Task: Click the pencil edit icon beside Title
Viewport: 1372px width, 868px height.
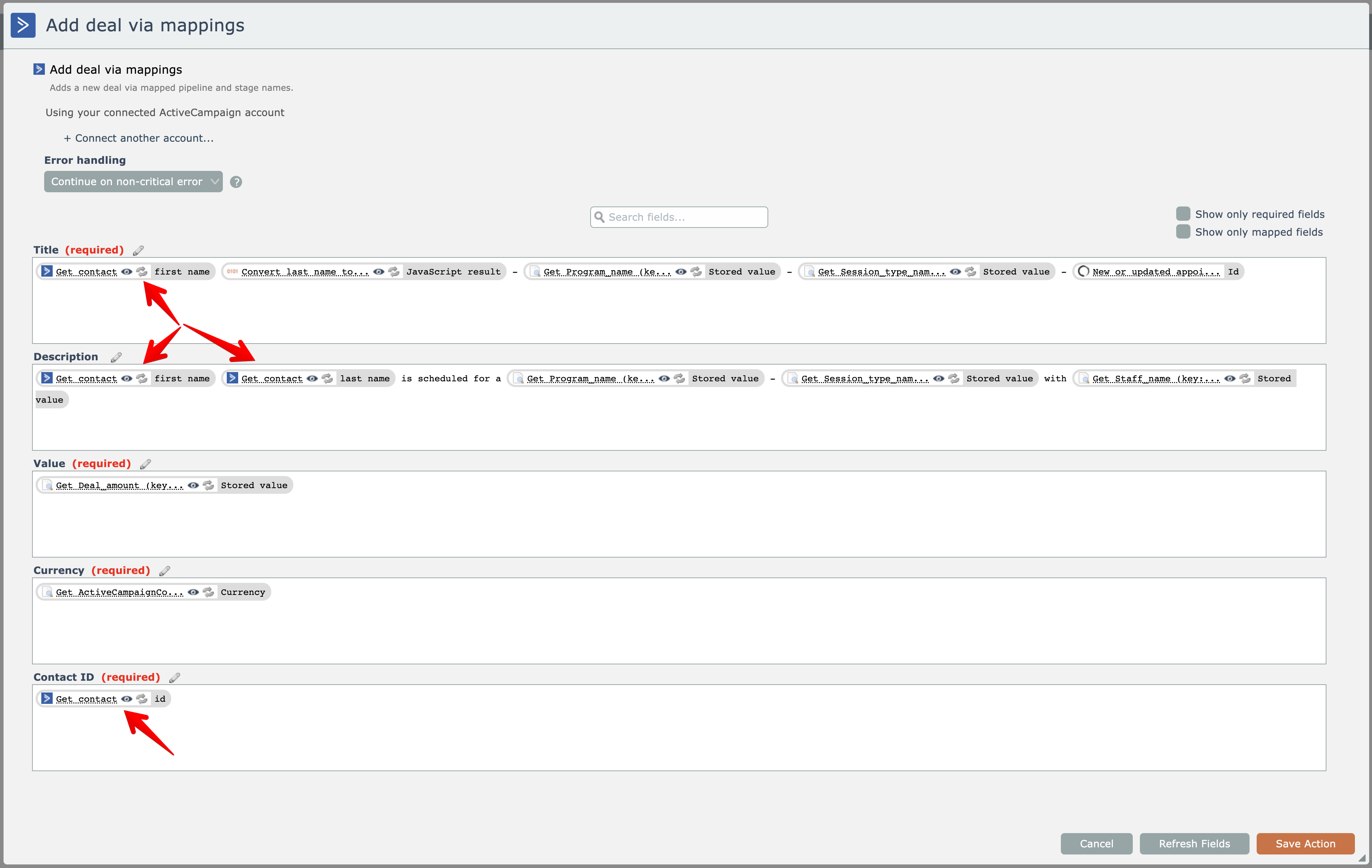Action: (x=138, y=250)
